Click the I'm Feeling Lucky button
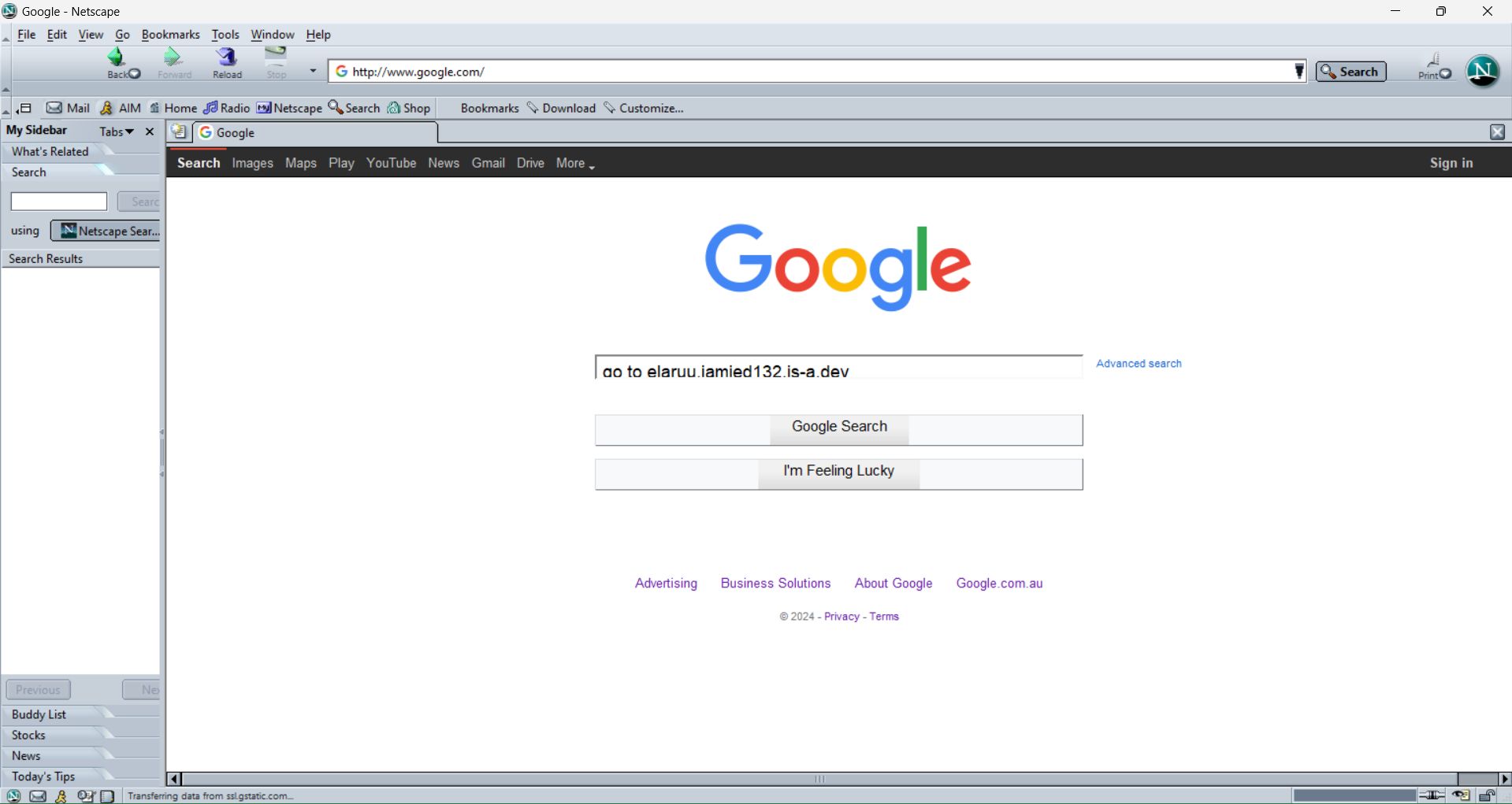Viewport: 1512px width, 804px height. click(x=838, y=474)
